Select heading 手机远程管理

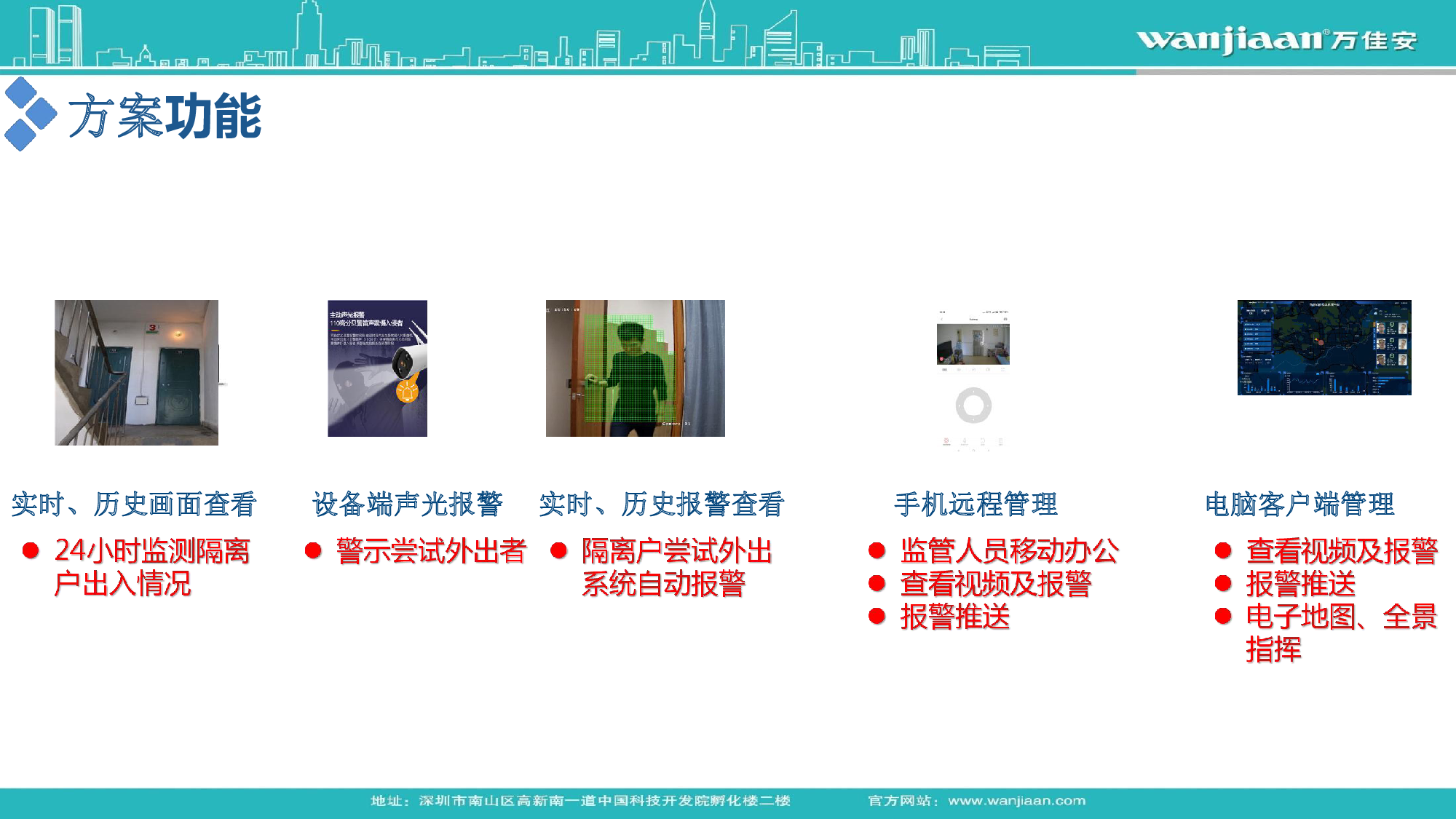[976, 504]
